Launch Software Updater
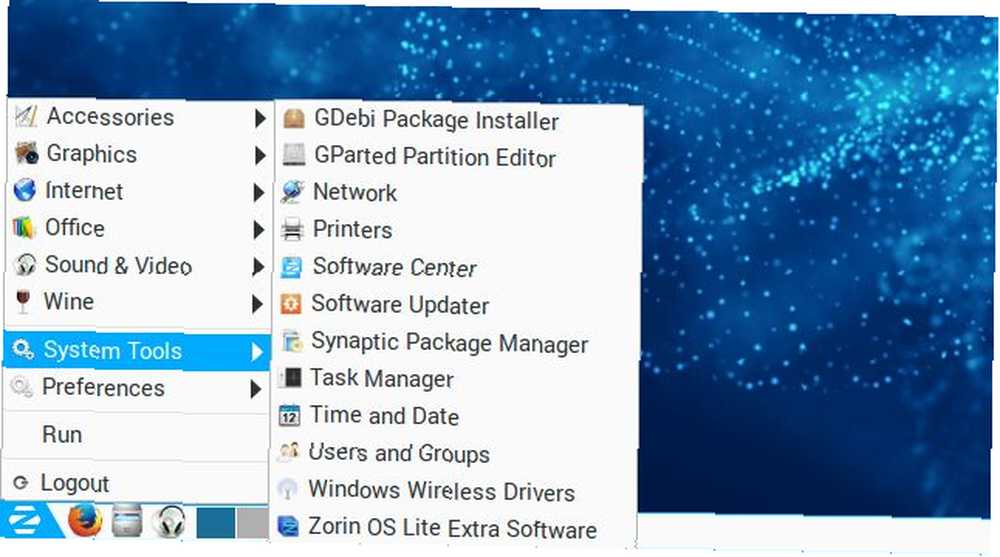 click(x=455, y=304)
